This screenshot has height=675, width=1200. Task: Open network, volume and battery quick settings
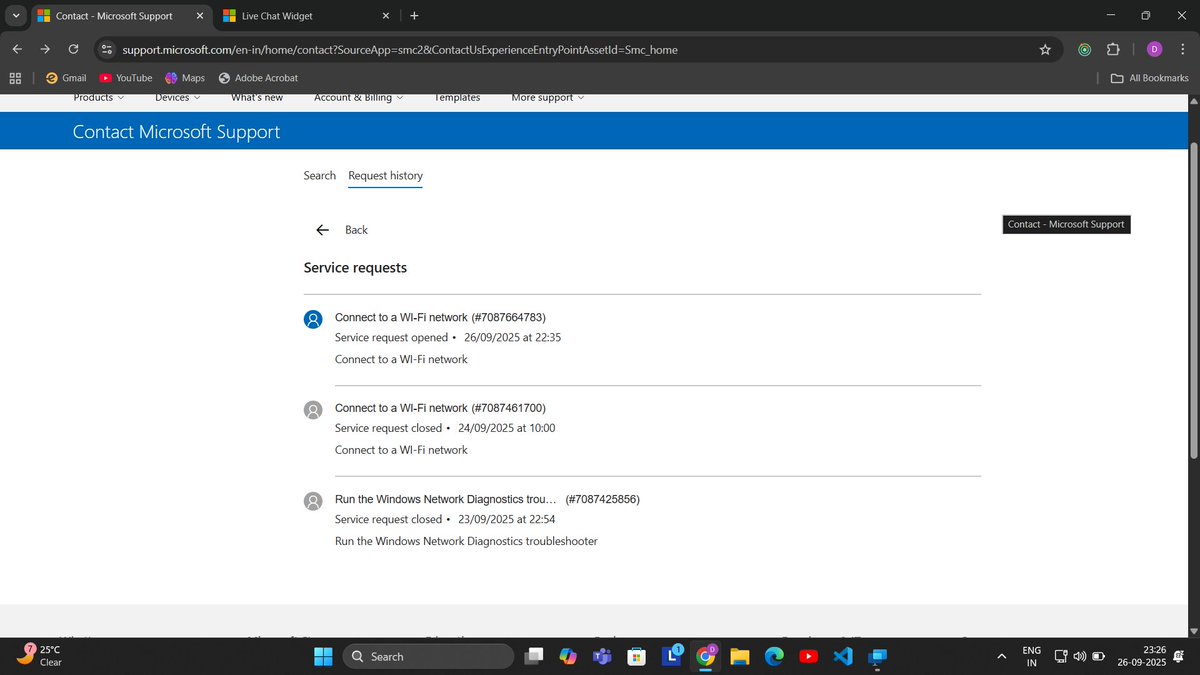tap(1079, 656)
